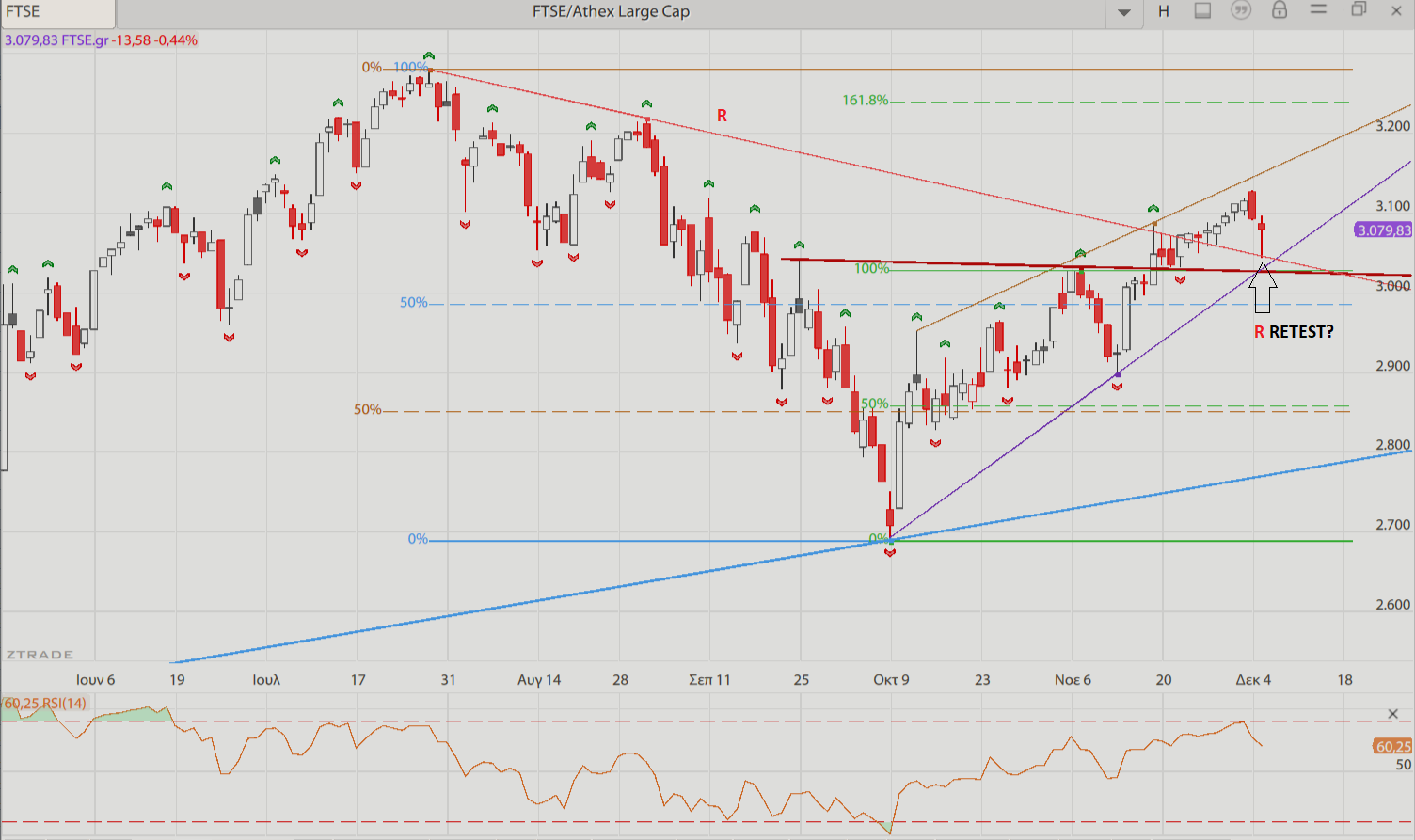Click the red R resistance annotation
Screen dimensions: 1415x840
click(722, 116)
